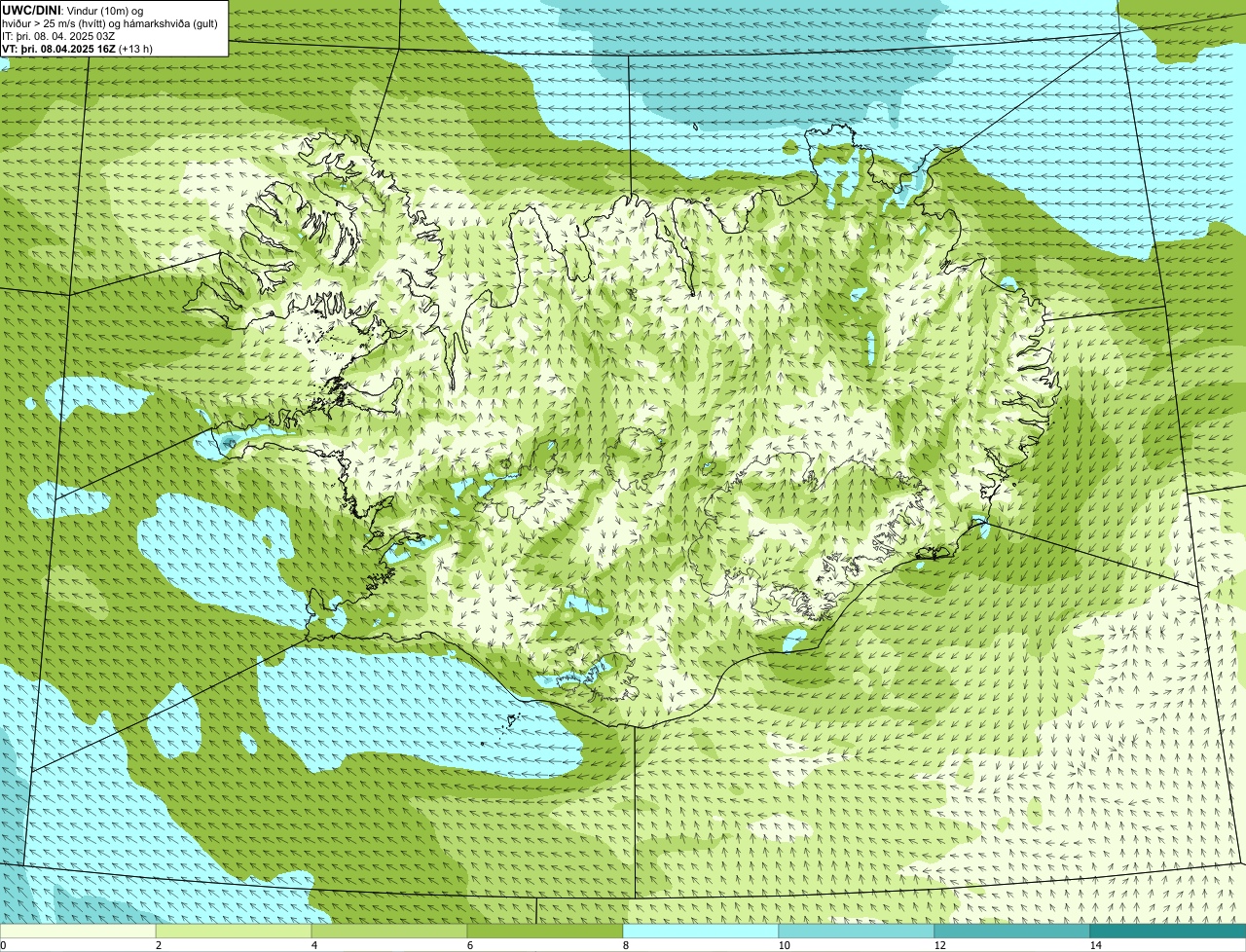Click the legend scale label '10'
Screen dimensions: 1246x952
(784, 945)
